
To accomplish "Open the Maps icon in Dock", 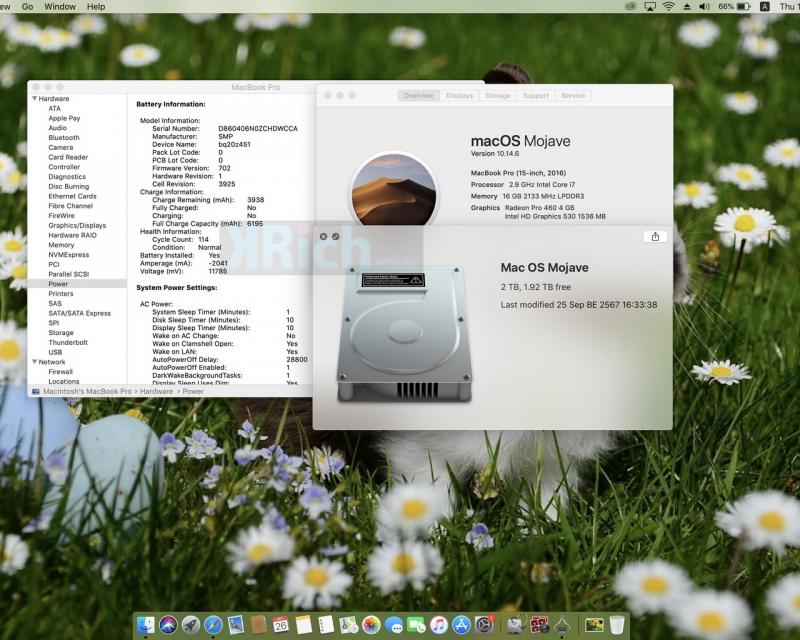I will (348, 625).
